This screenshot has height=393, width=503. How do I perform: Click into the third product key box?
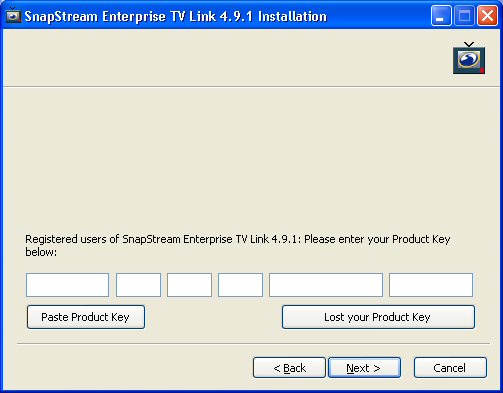point(189,285)
